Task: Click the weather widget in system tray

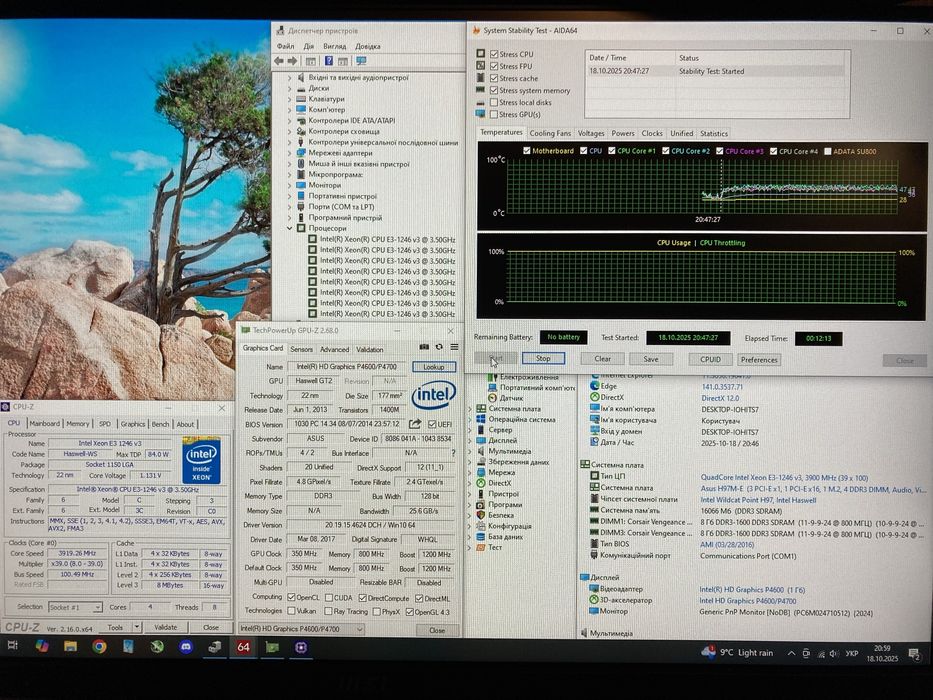Action: (x=737, y=652)
